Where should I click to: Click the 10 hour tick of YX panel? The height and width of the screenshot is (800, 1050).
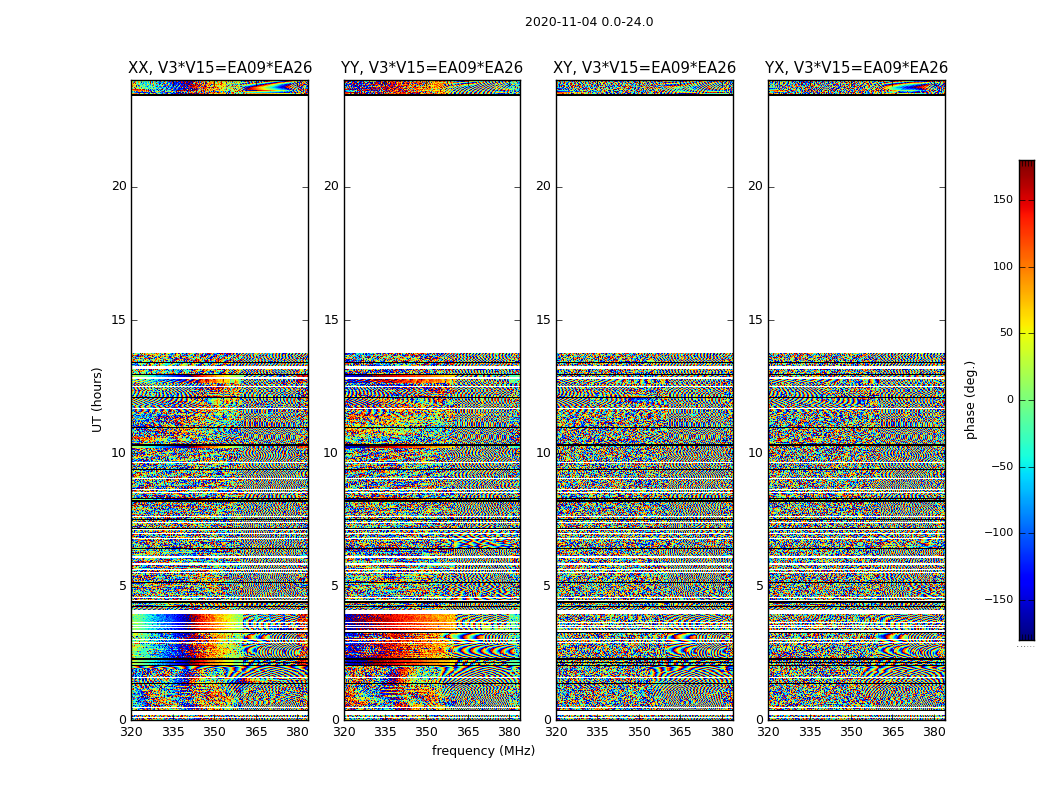(x=756, y=453)
